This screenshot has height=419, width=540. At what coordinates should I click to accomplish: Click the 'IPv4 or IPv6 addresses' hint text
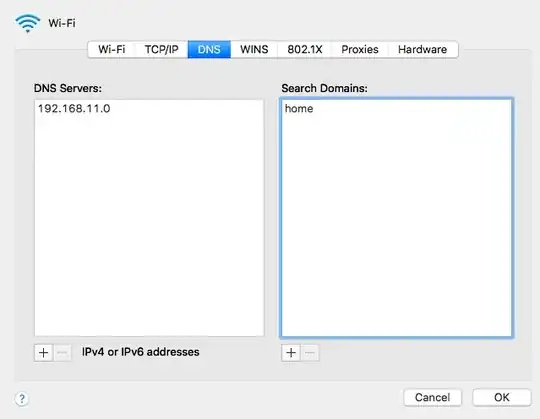pyautogui.click(x=141, y=352)
